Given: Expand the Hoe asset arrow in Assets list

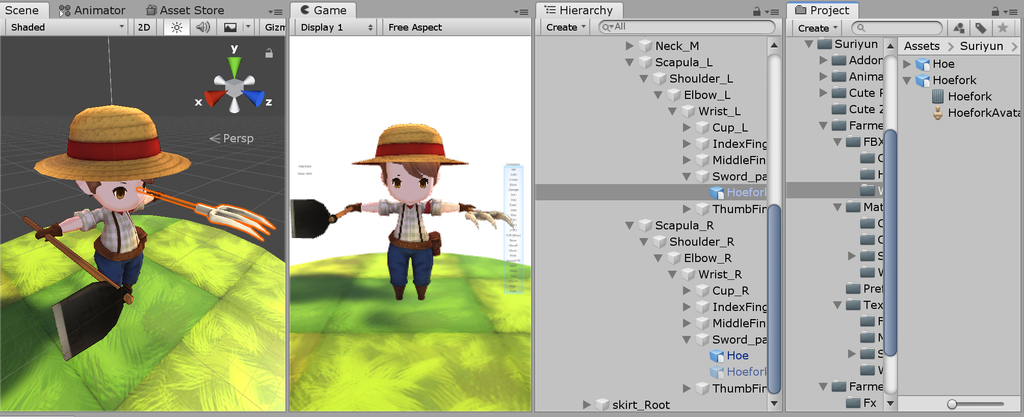Looking at the screenshot, I should point(907,64).
